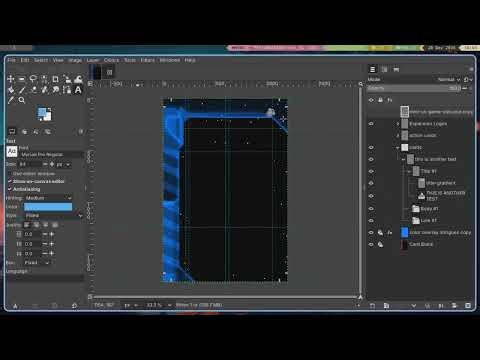
Task: Toggle the Quick Mask button
Action: [x=90, y=296]
